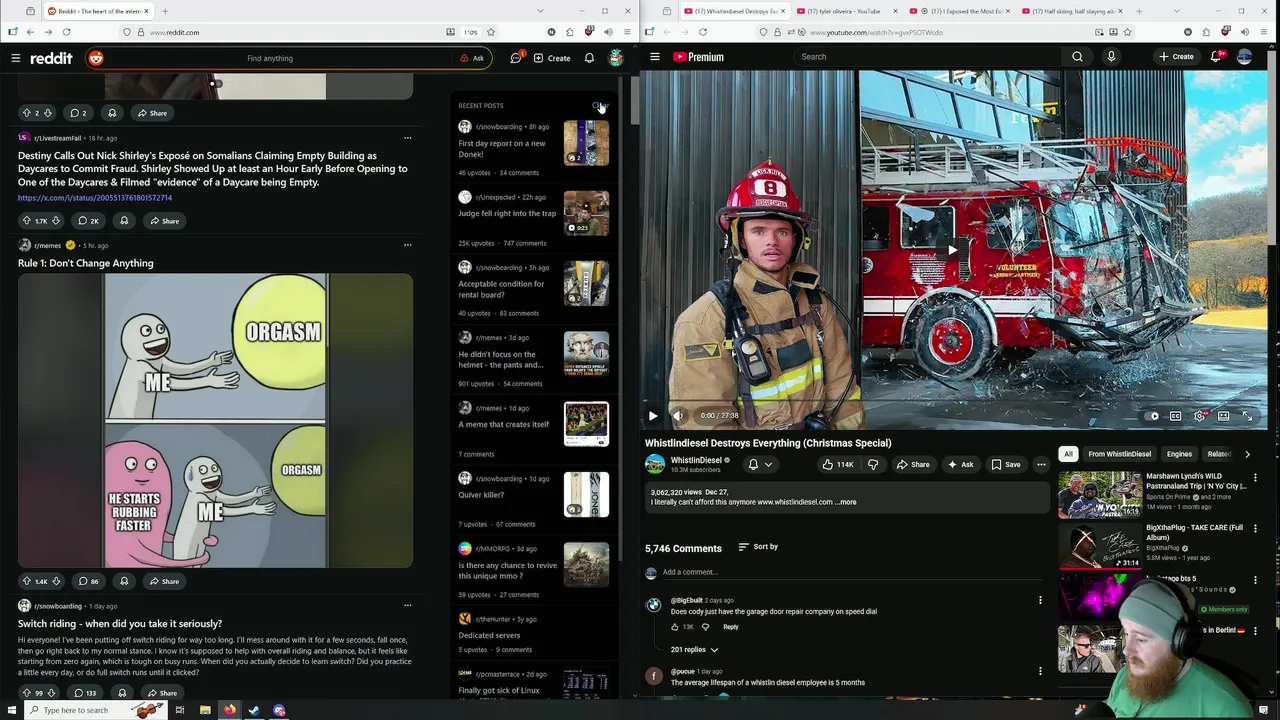Like the BigEbullt comment (13K)
The width and height of the screenshot is (1280, 720).
pyautogui.click(x=675, y=627)
